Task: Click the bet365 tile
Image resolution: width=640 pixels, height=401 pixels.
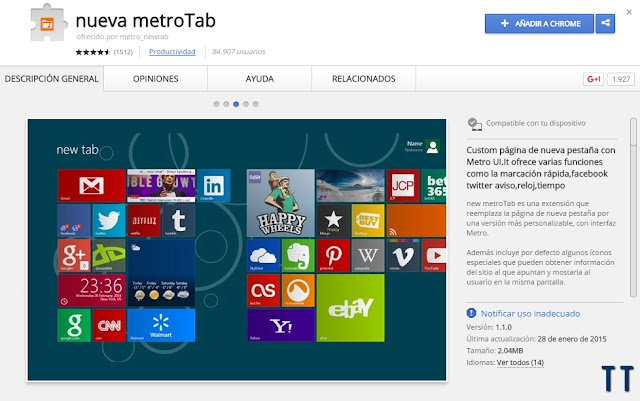Action: pyautogui.click(x=433, y=185)
